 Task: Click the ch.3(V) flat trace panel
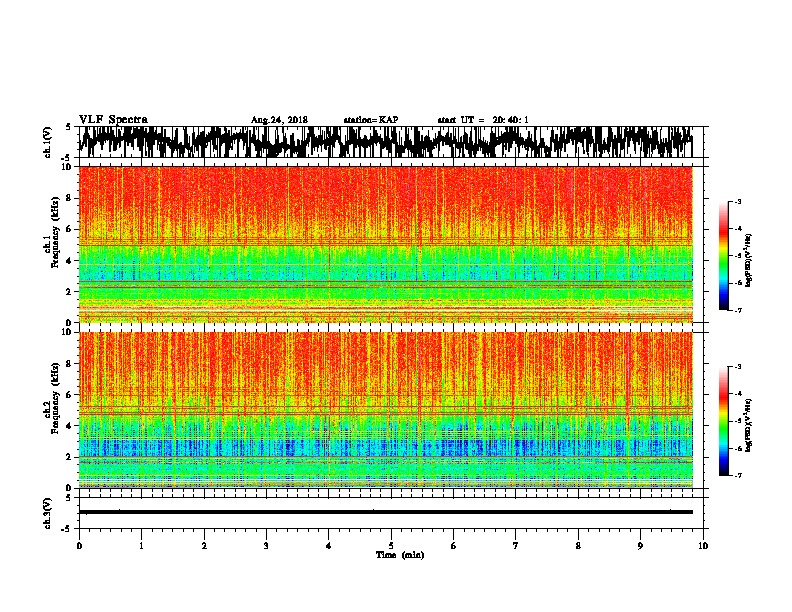390,513
